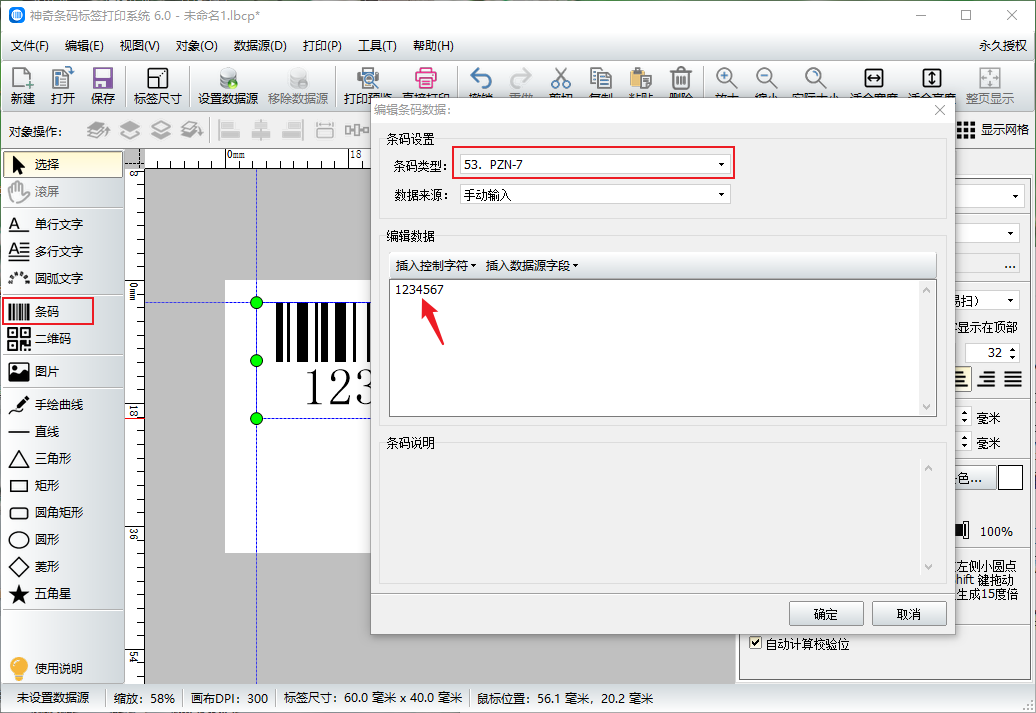Select the 二维码 QR code tool
This screenshot has width=1036, height=713.
click(x=63, y=338)
